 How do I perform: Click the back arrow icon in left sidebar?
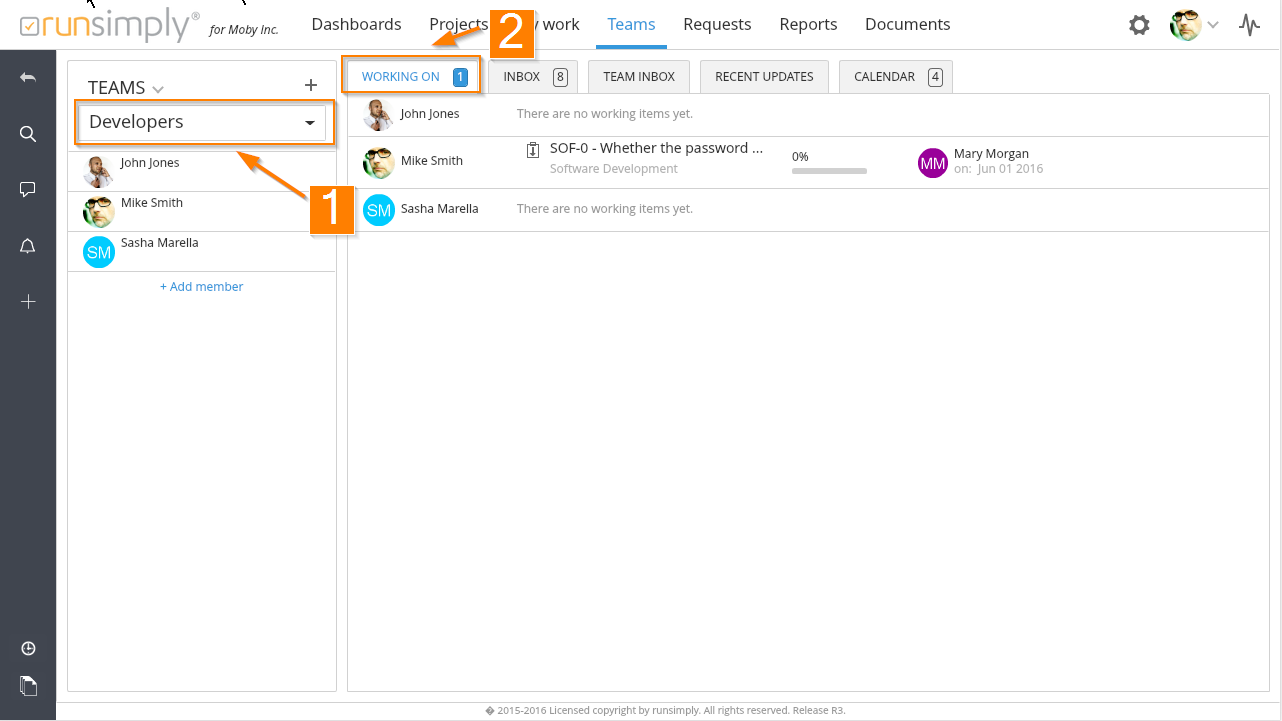pos(28,78)
